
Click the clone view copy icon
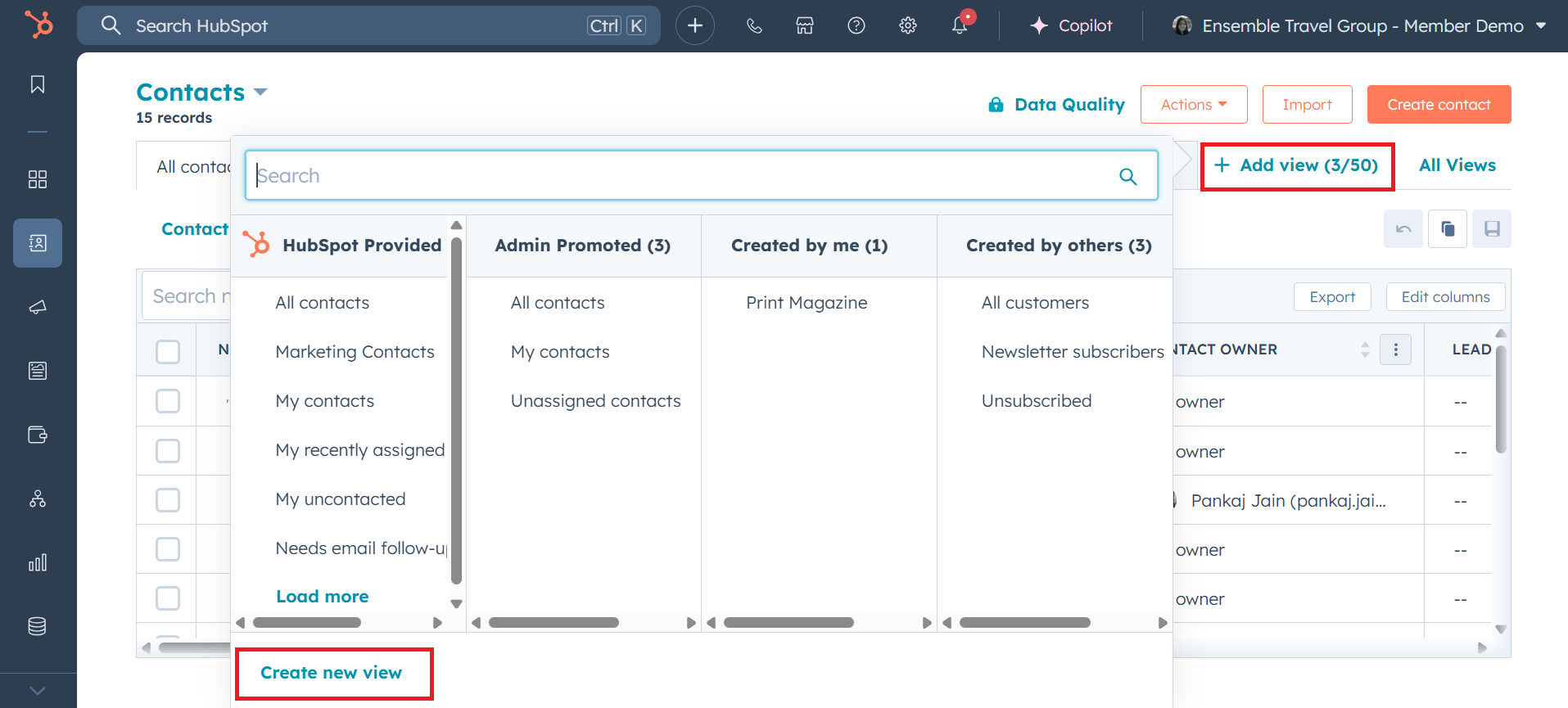[1448, 229]
